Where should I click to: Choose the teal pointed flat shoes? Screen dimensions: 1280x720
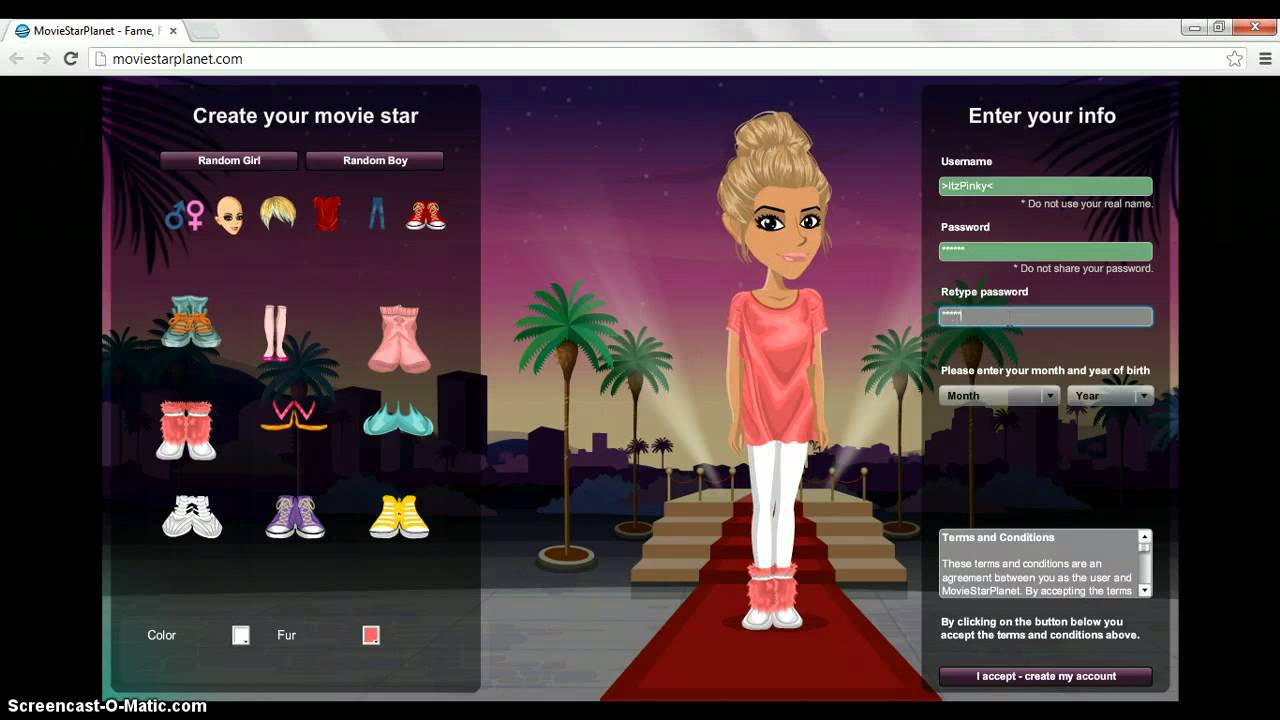click(x=398, y=419)
